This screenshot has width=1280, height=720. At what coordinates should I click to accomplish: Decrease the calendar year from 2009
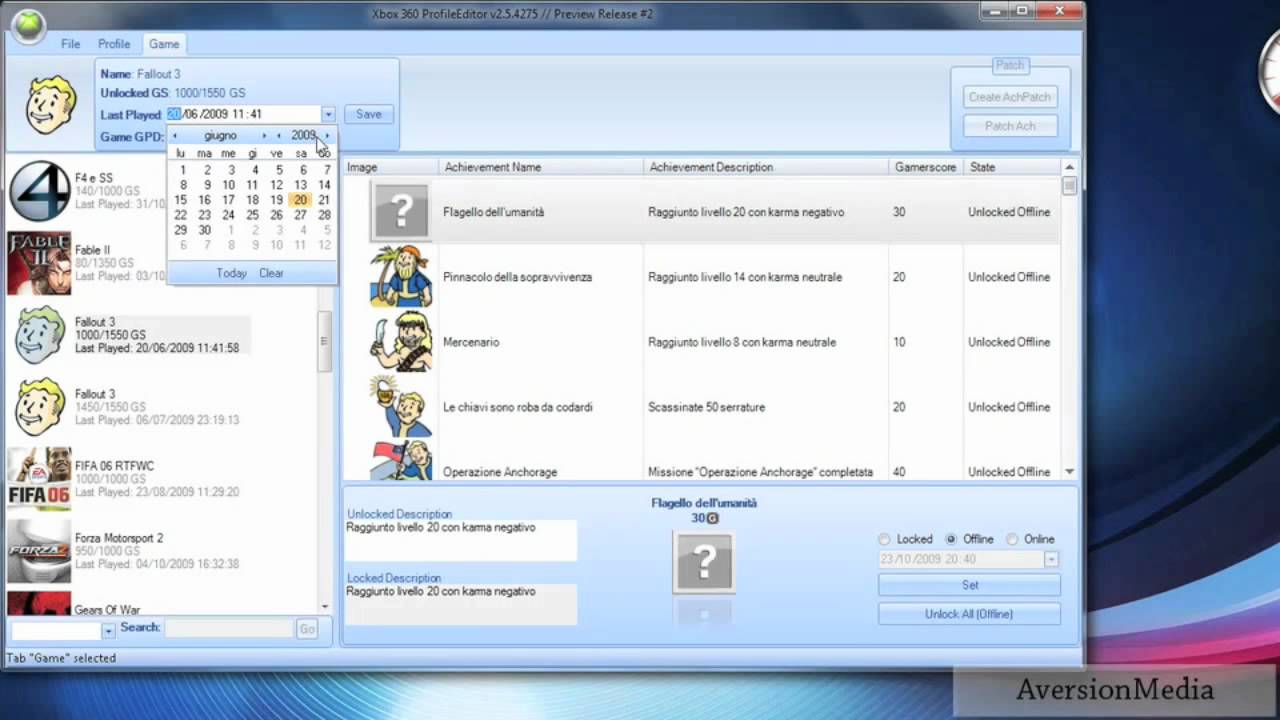click(279, 136)
